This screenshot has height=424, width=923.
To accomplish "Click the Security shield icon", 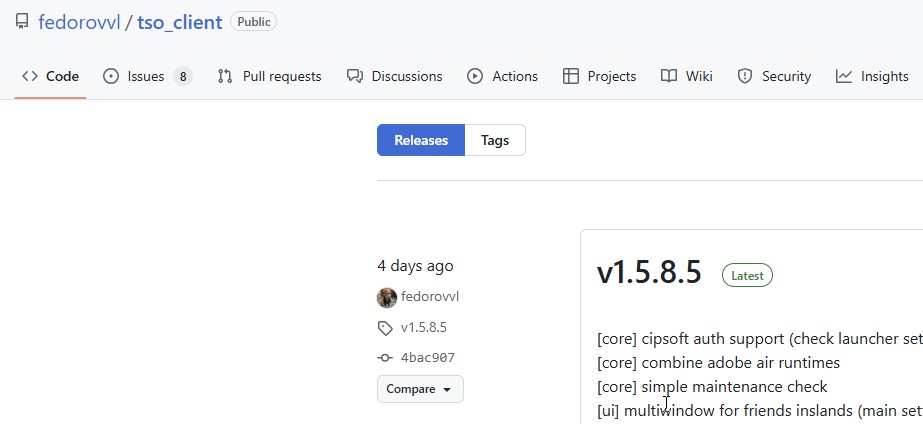I will click(745, 76).
